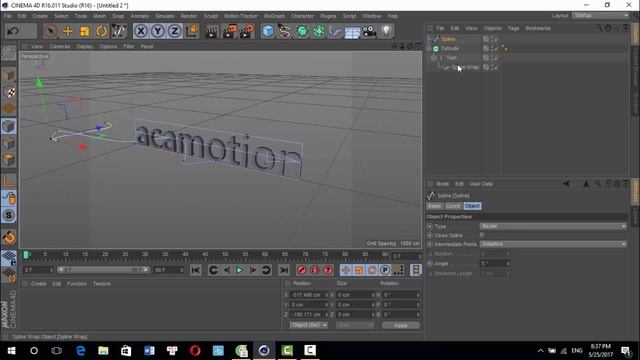Click the Autokeying red icon
640x360 pixels.
(315, 270)
